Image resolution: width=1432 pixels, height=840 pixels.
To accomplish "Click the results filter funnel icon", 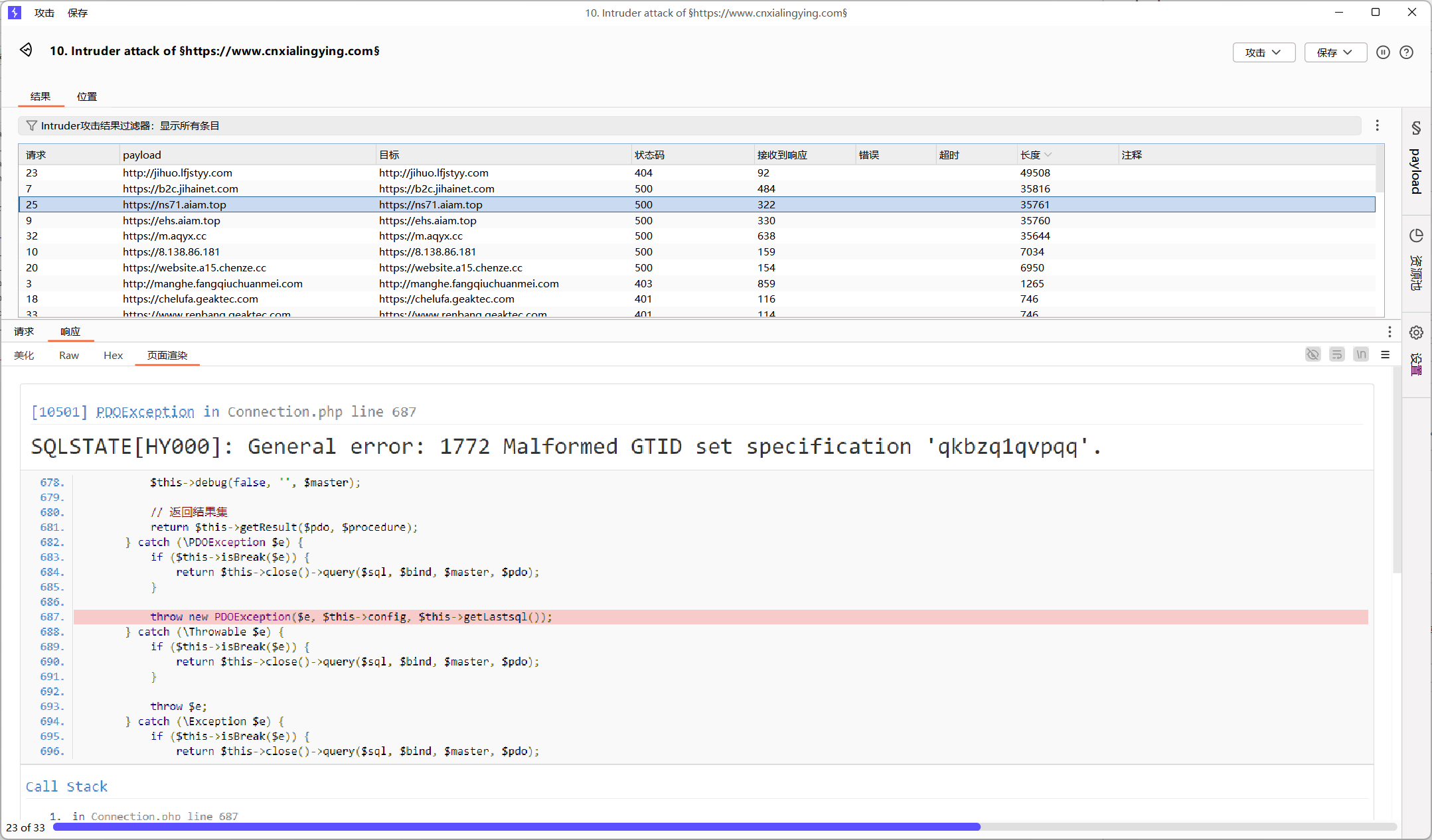I will pos(31,125).
